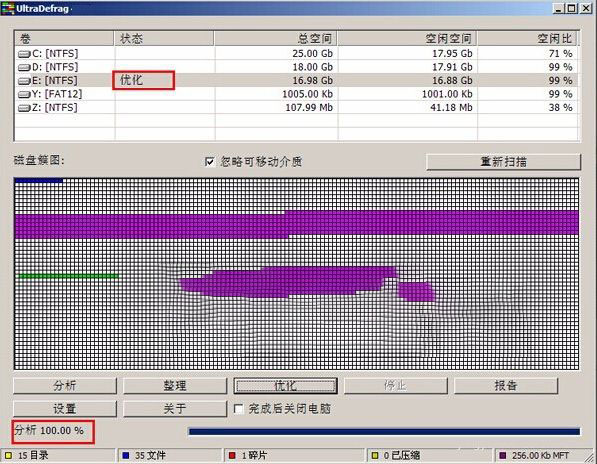Select the D: [NTFS] volume label
This screenshot has width=597, height=464.
[x=55, y=67]
